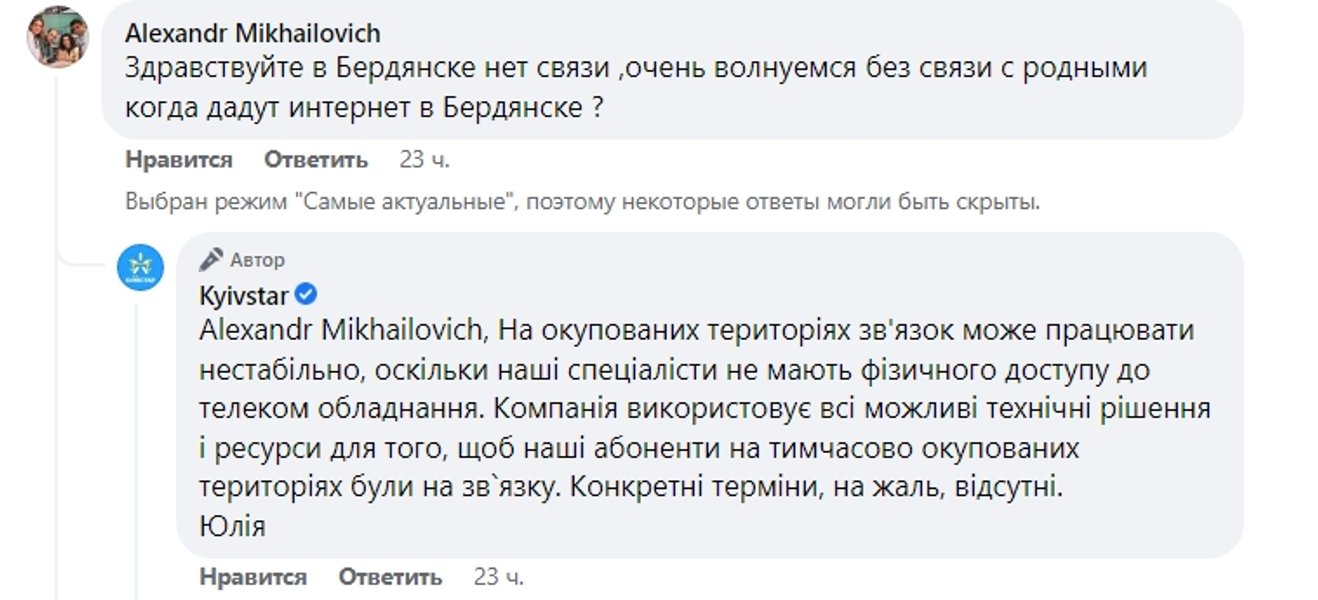Click the 'Юлія' signature in the reply
1318x600 pixels.
(x=232, y=526)
